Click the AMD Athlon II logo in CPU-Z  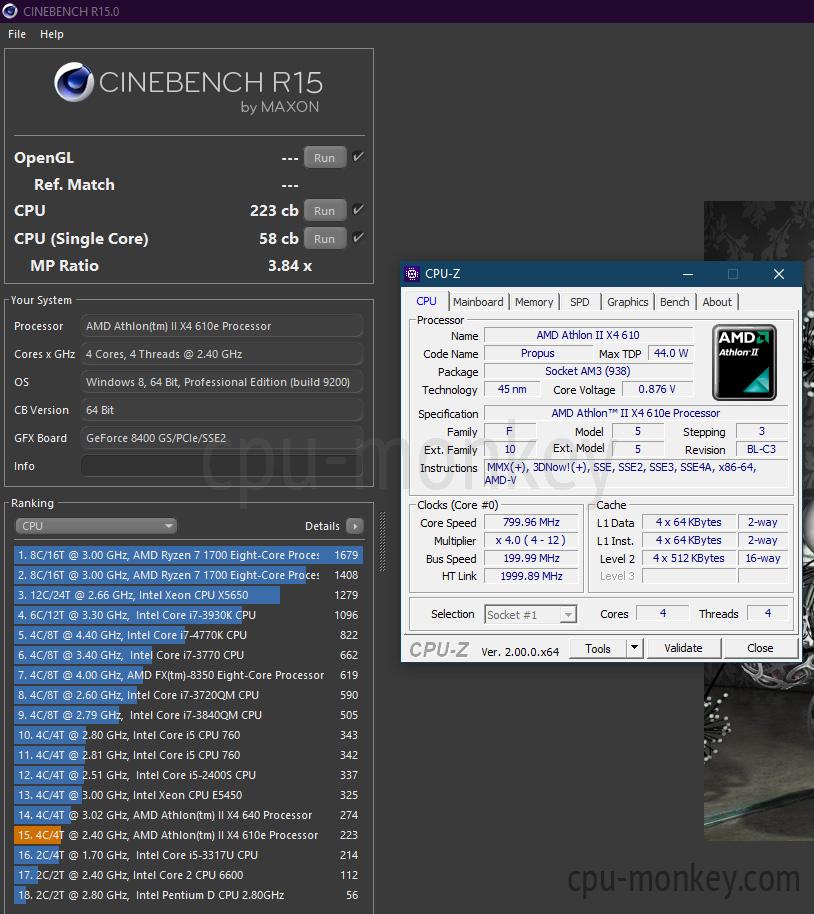click(x=745, y=362)
